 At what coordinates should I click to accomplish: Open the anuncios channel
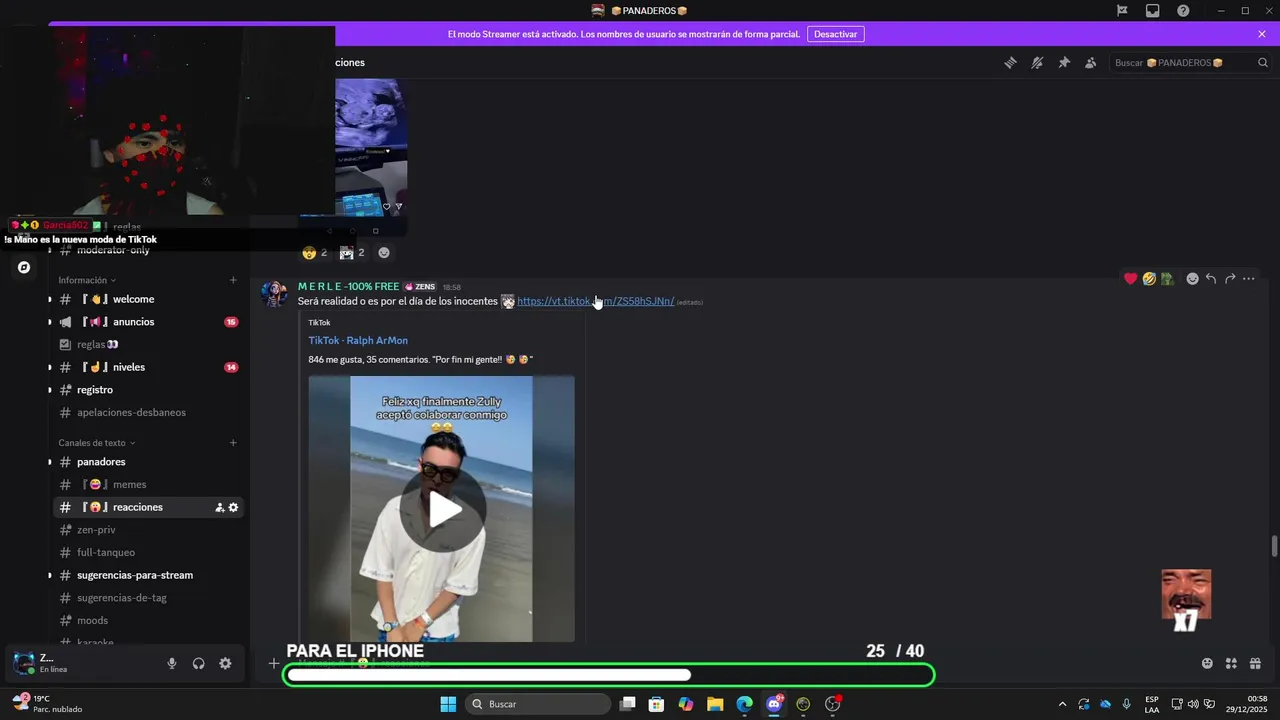[148, 322]
